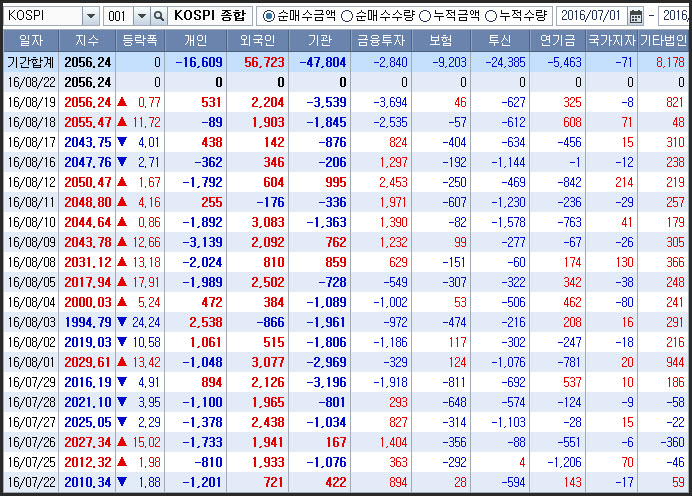Select the 누적수량 radio option
Image resolution: width=692 pixels, height=496 pixels.
tap(491, 16)
